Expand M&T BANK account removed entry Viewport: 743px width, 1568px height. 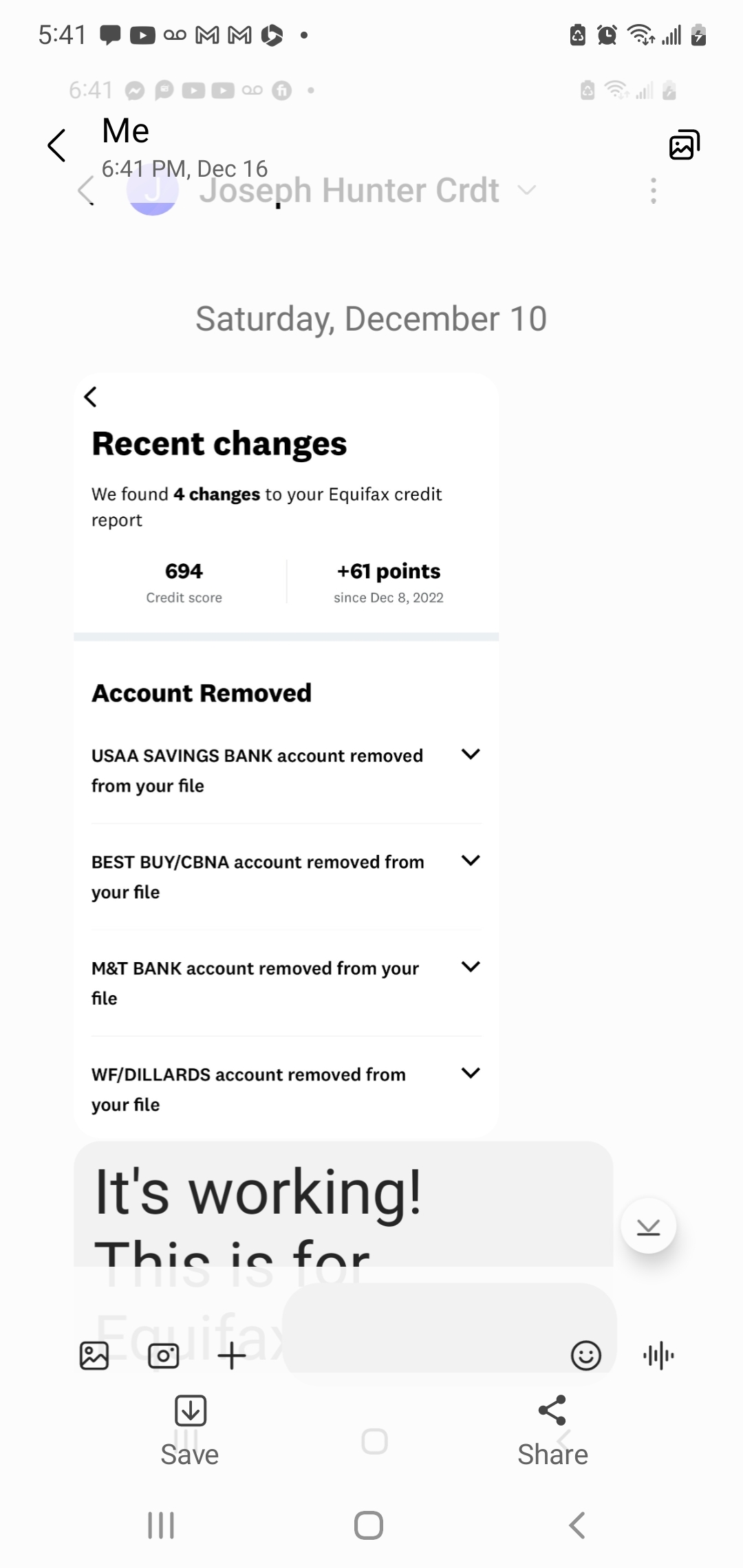[x=471, y=967]
